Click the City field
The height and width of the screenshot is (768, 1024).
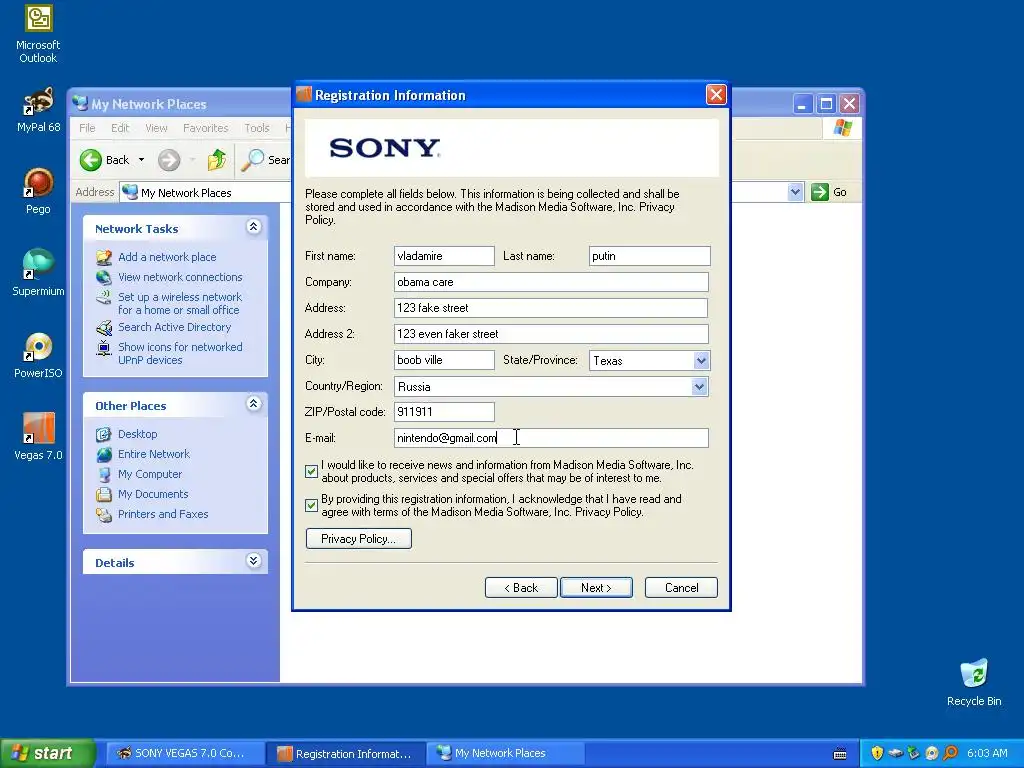tap(444, 360)
